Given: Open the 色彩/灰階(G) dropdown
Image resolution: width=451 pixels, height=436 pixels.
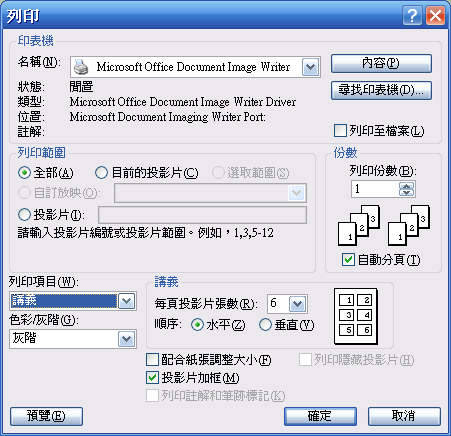Looking at the screenshot, I should coord(127,339).
